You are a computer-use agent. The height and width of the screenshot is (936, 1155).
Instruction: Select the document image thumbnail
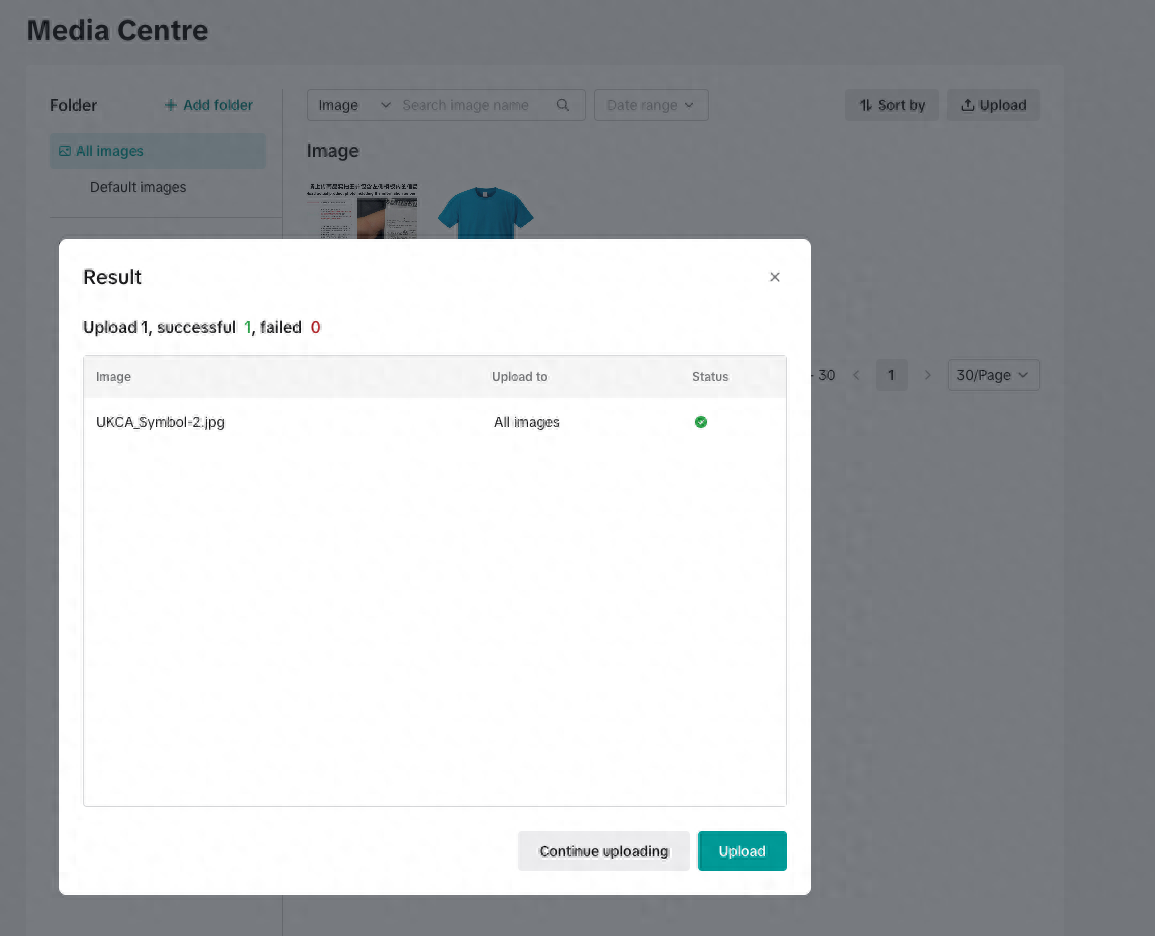tap(362, 211)
